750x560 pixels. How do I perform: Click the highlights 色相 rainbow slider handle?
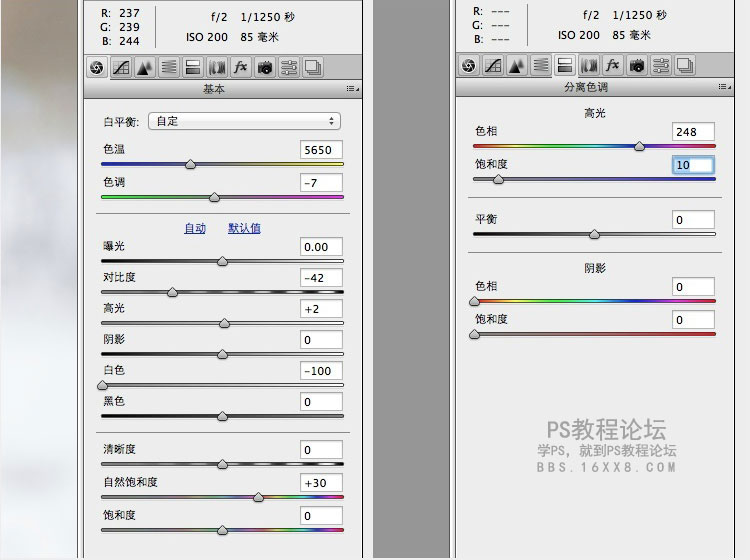[640, 146]
